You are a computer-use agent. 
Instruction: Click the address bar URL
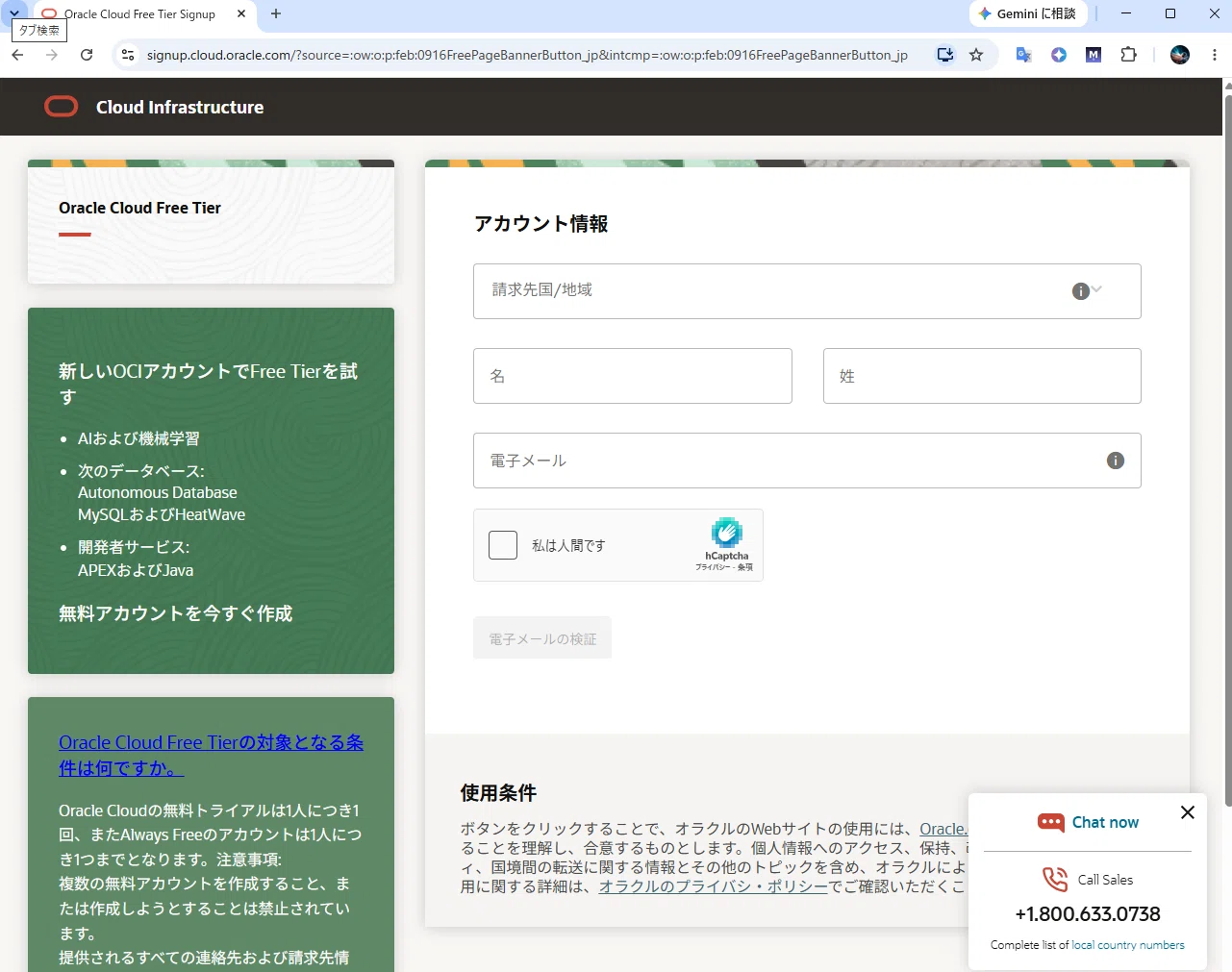pos(527,55)
